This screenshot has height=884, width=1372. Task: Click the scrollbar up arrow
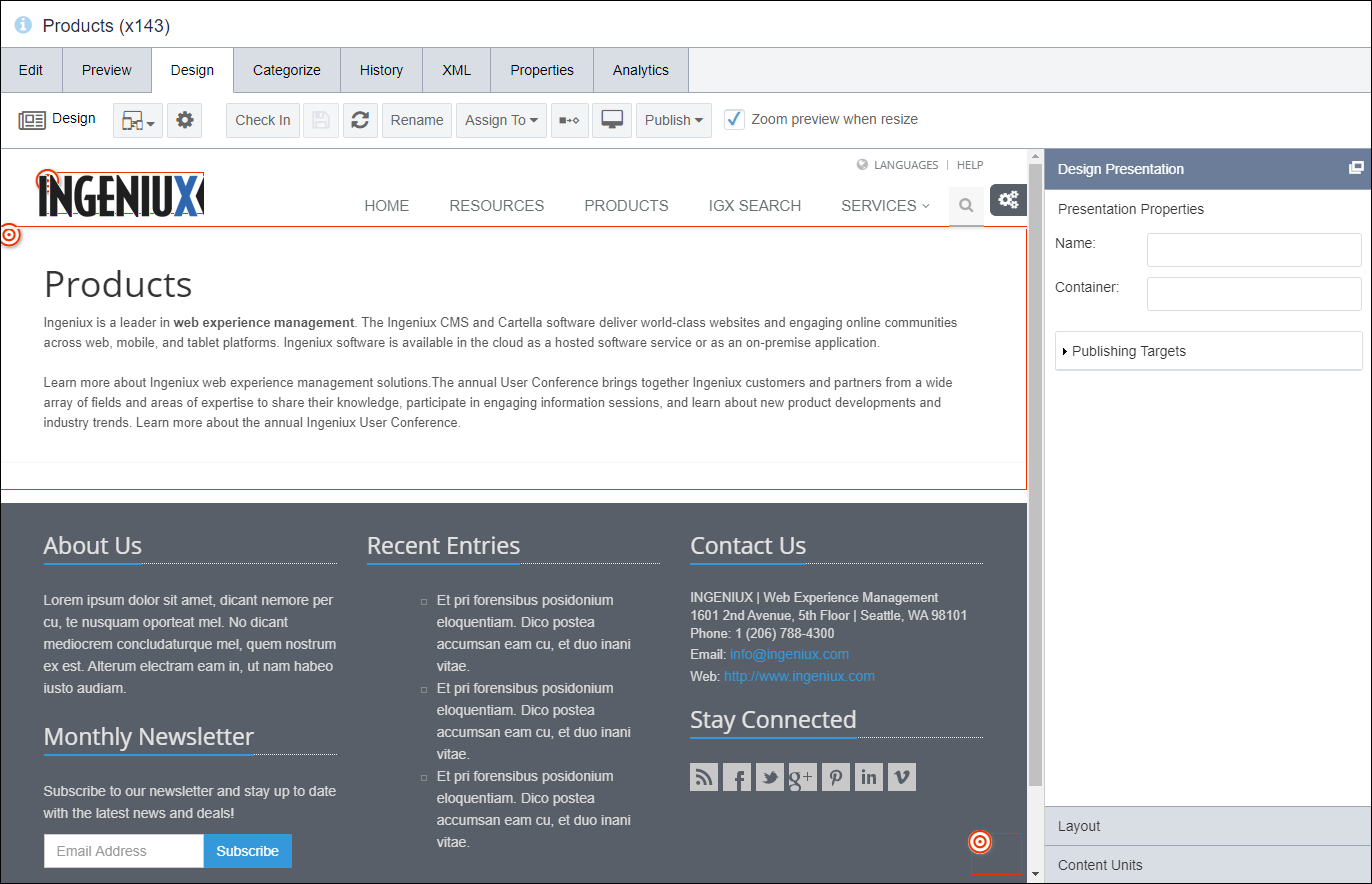pyautogui.click(x=1035, y=157)
